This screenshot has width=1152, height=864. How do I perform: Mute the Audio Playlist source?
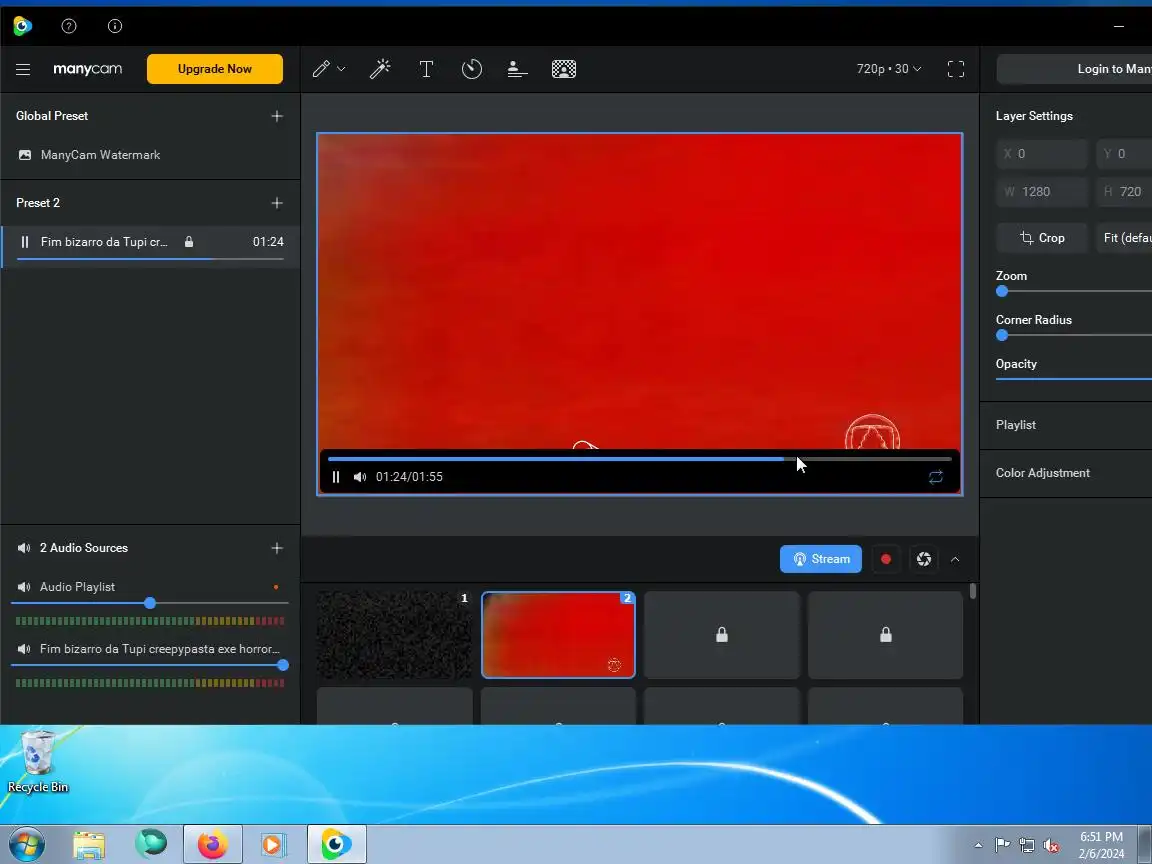tap(24, 587)
